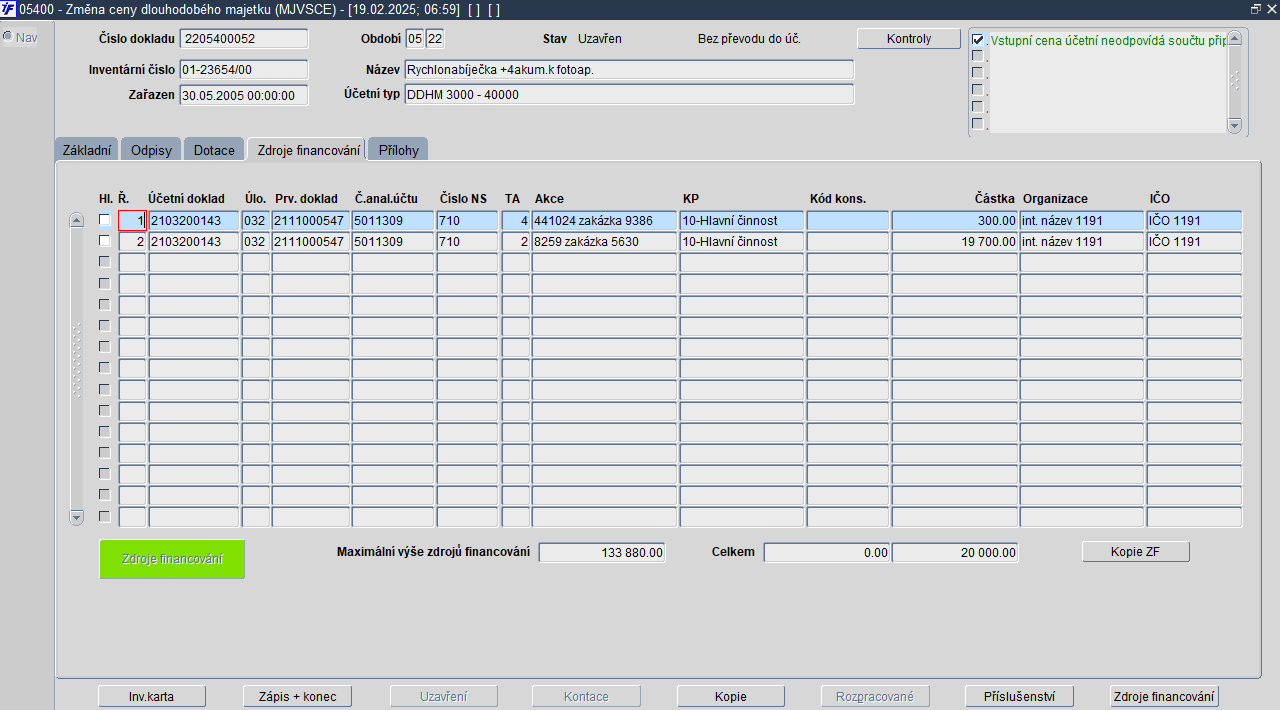
Task: Click the Příslušenství button
Action: click(1020, 696)
